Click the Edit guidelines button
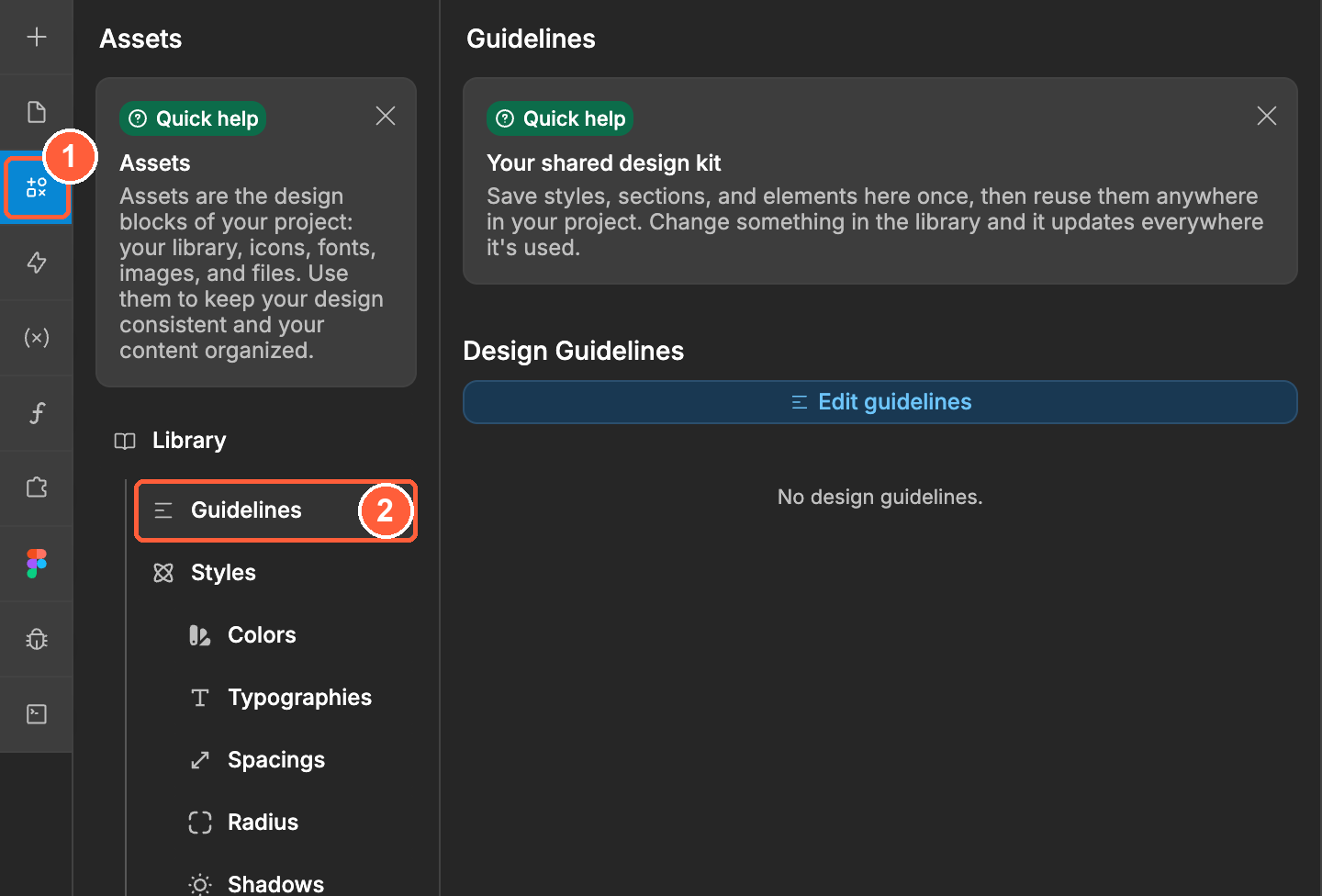 [x=880, y=402]
